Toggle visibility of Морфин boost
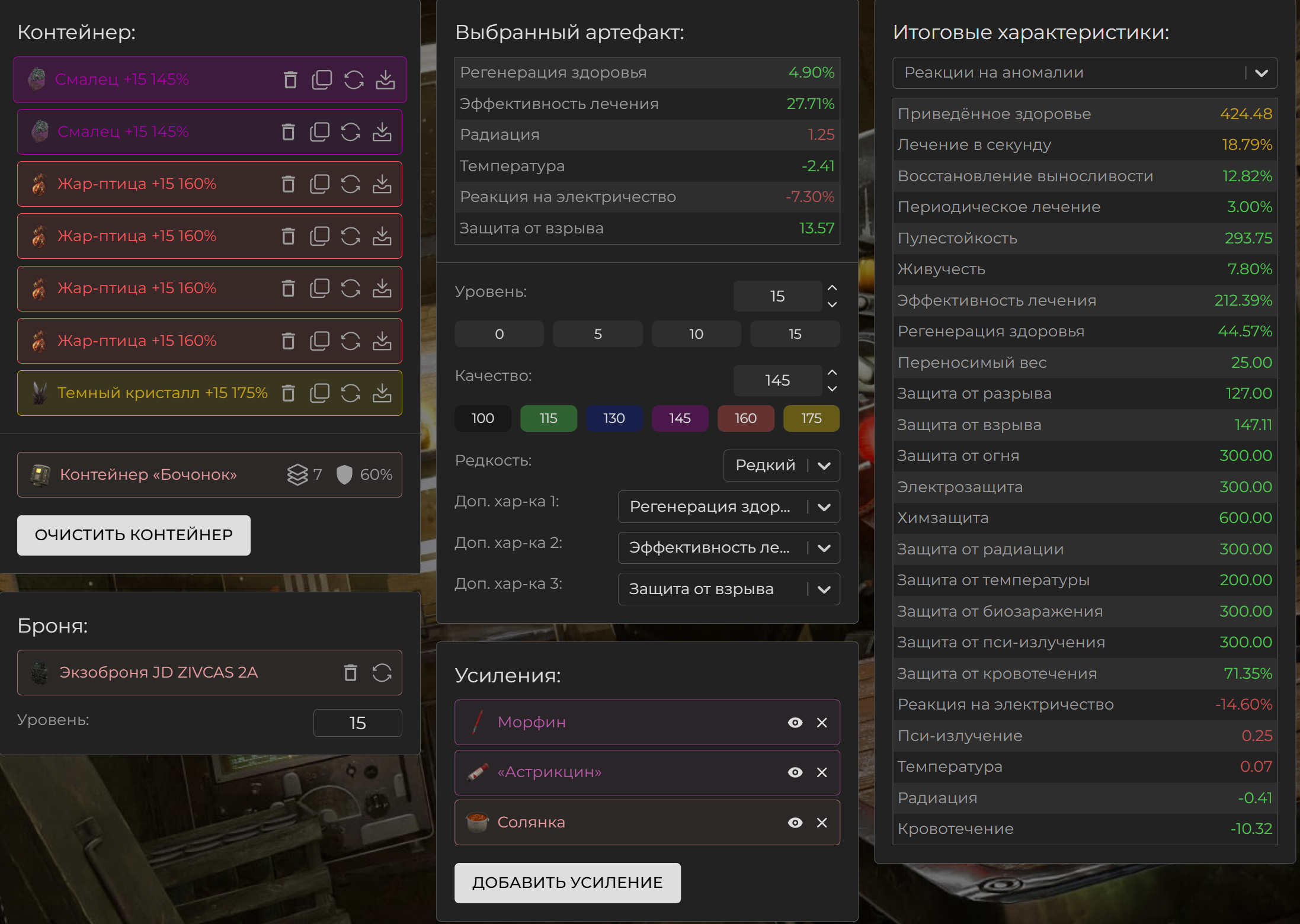The height and width of the screenshot is (924, 1300). (795, 723)
